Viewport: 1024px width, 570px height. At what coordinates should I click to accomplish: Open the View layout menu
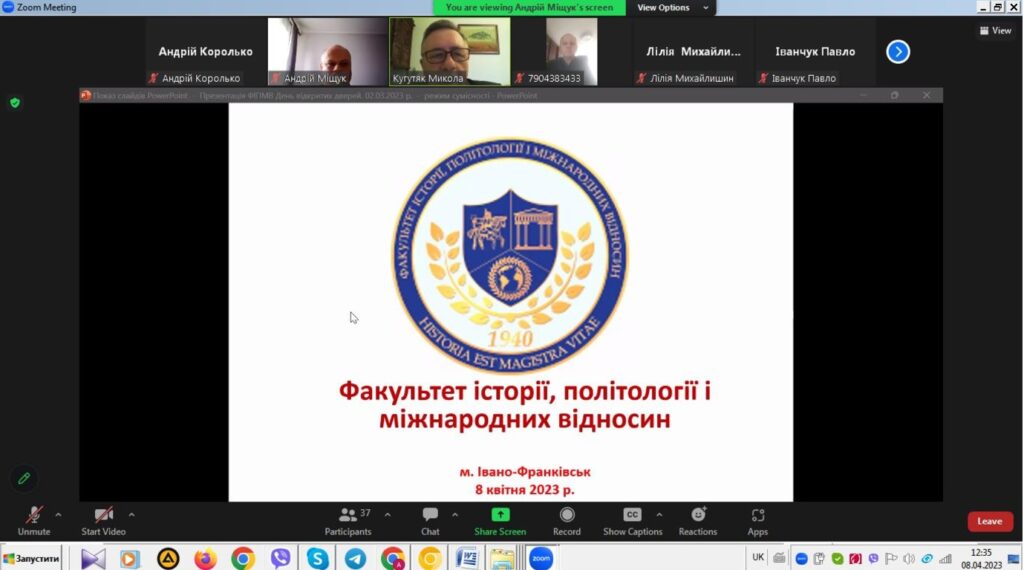[x=995, y=31]
